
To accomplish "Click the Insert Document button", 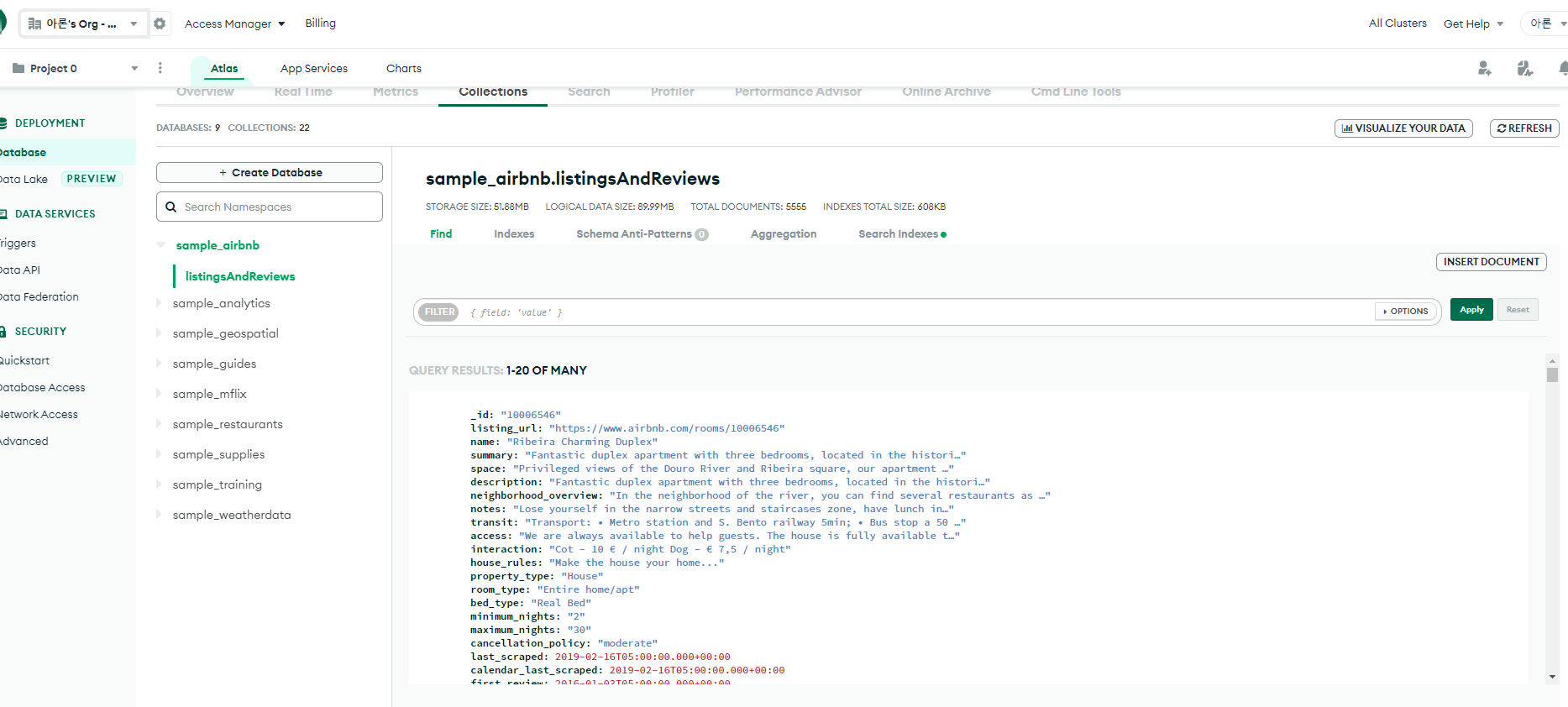I will [1492, 262].
